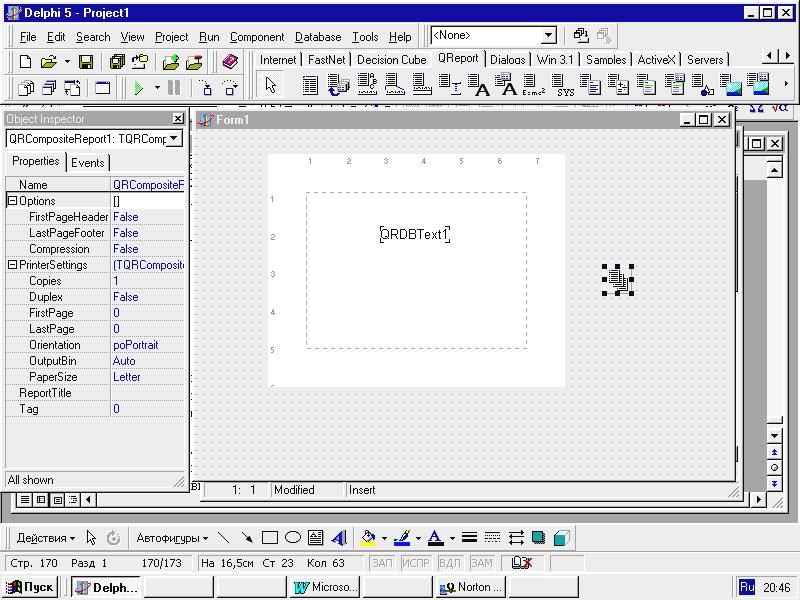This screenshot has width=800, height=600.
Task: Toggle the ЗАП indicator in Word status bar
Action: tap(382, 563)
